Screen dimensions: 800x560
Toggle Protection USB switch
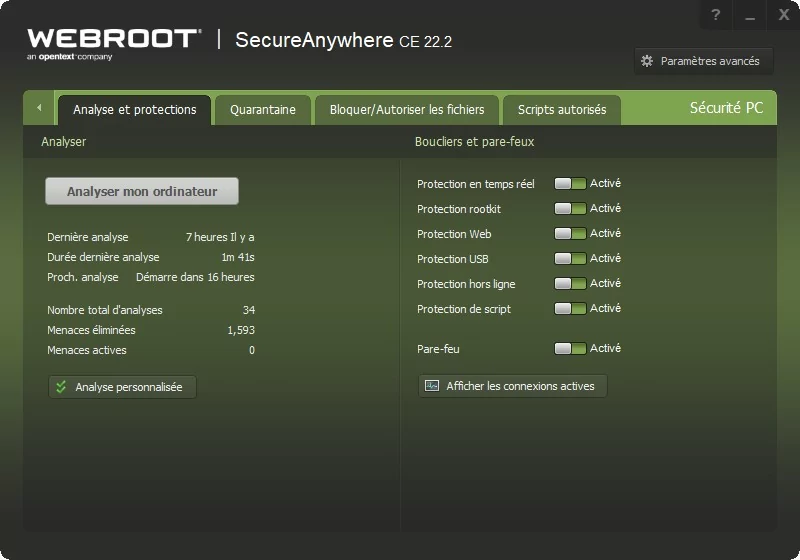(x=570, y=259)
